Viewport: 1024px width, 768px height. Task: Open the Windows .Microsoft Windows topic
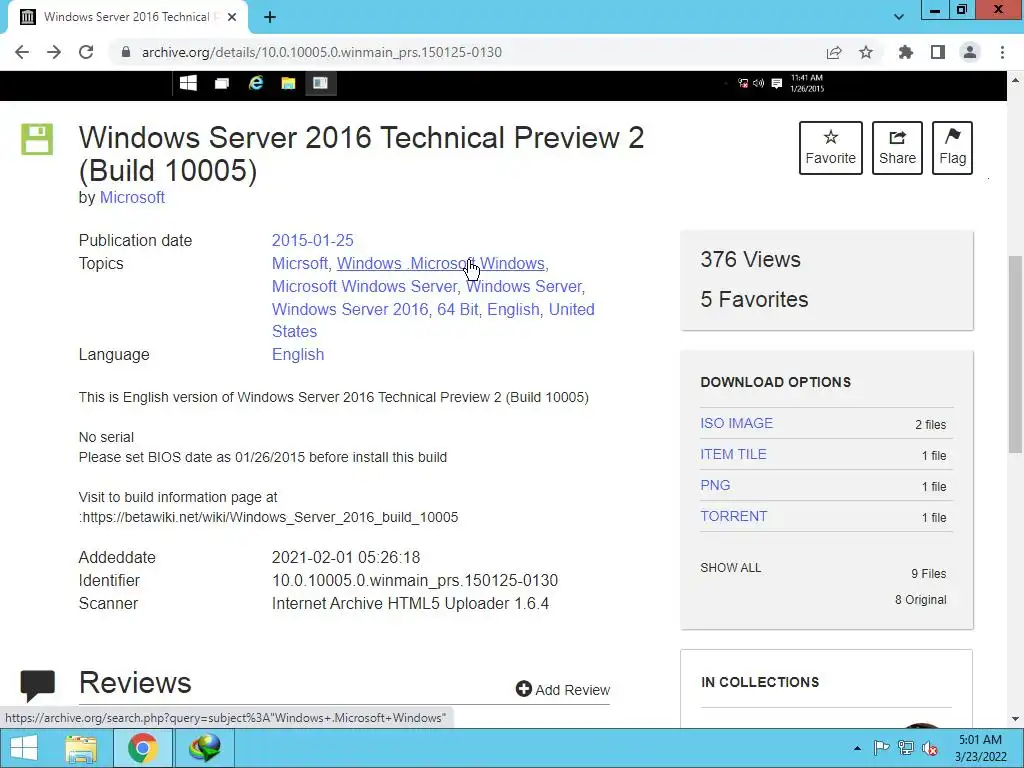(441, 263)
